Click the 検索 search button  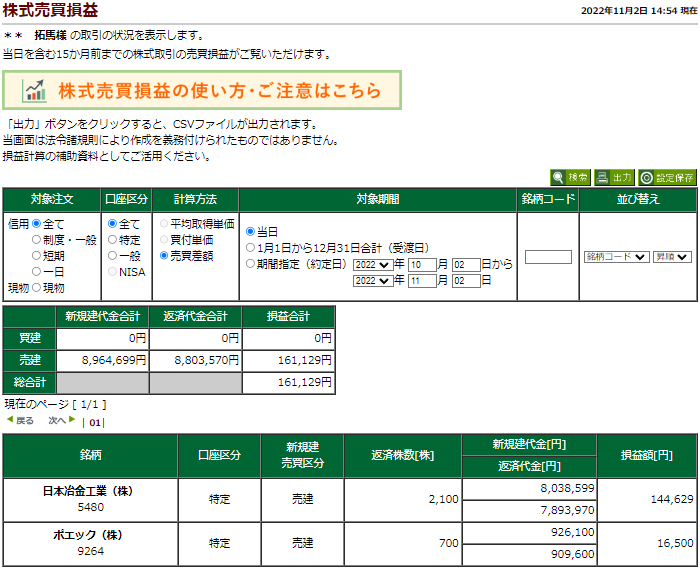tap(570, 178)
